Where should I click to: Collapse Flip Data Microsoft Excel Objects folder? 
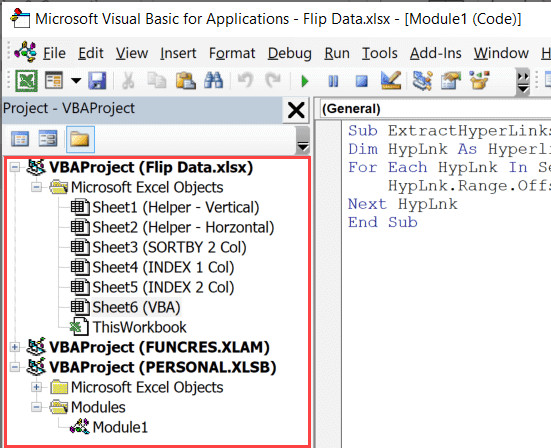[x=36, y=187]
